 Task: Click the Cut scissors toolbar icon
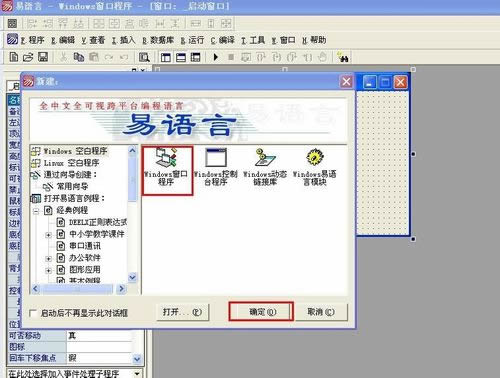63,57
